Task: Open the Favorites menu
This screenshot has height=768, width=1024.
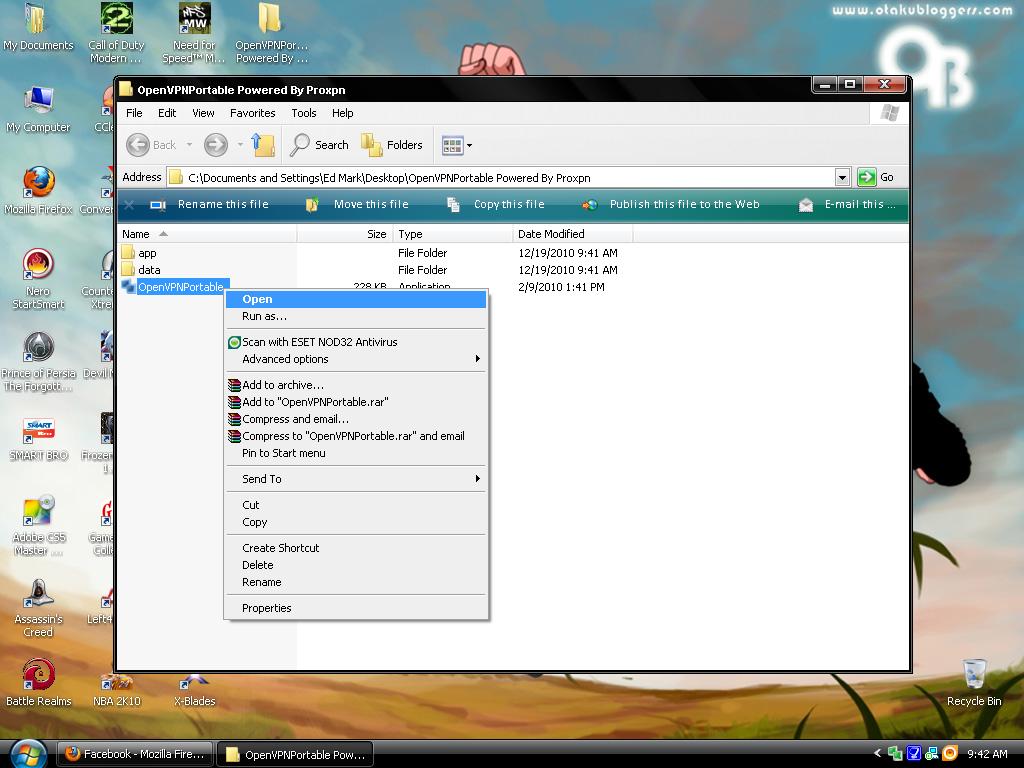Action: pyautogui.click(x=253, y=113)
